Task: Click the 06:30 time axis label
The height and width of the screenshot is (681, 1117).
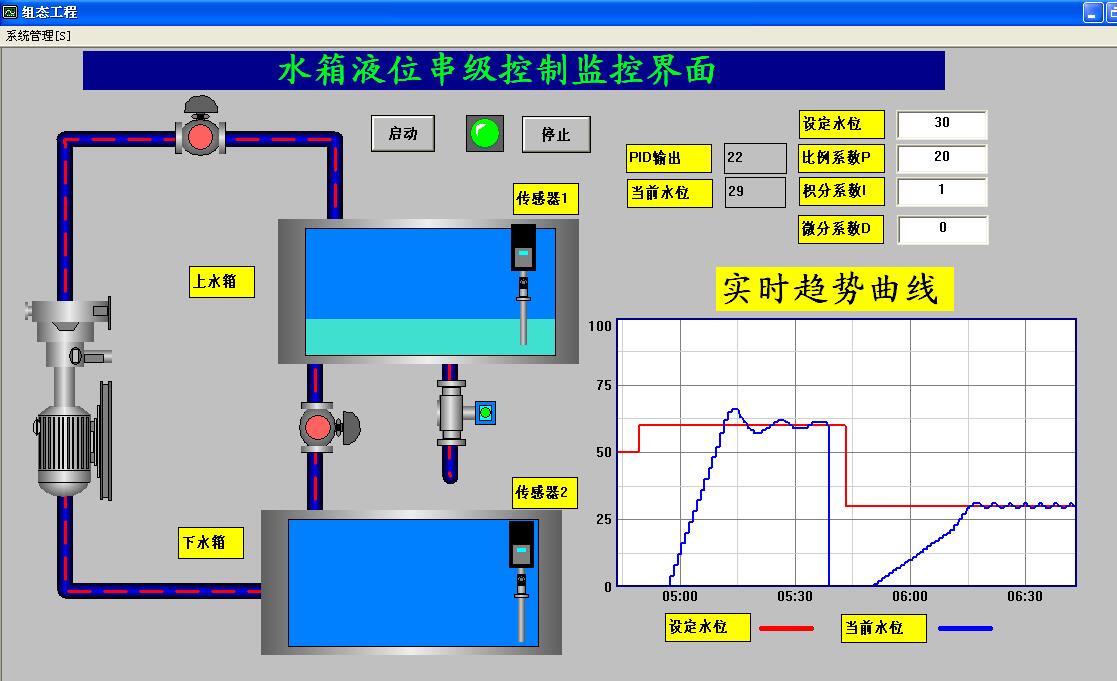Action: [1024, 596]
